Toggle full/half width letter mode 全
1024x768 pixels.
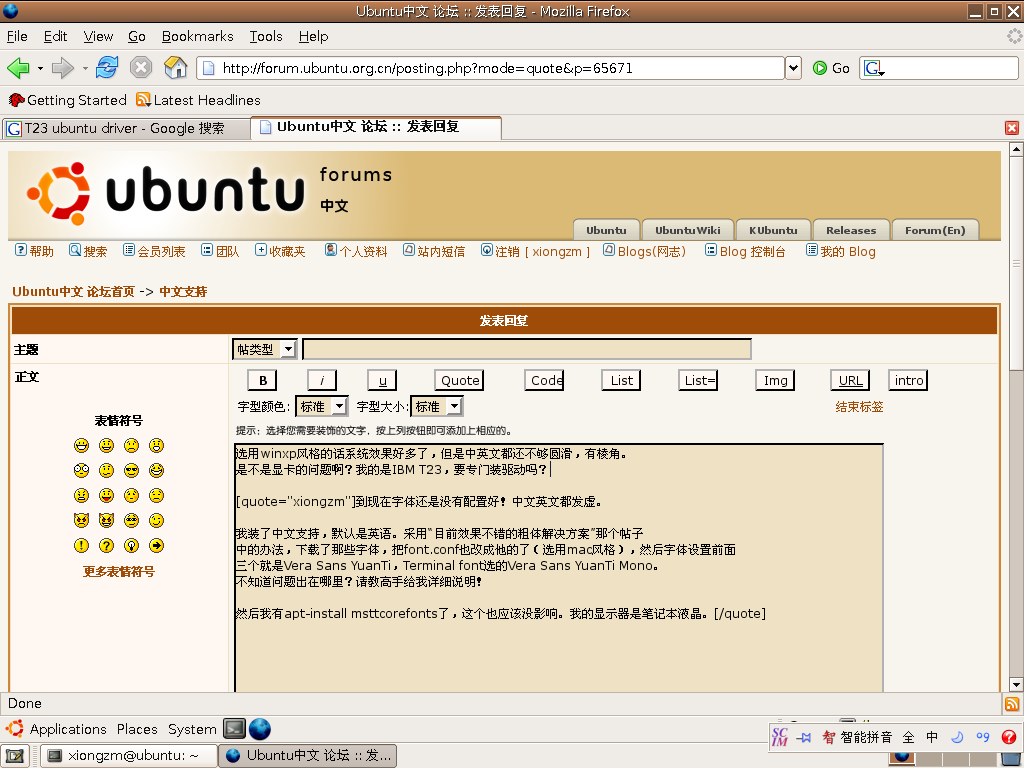pyautogui.click(x=908, y=737)
